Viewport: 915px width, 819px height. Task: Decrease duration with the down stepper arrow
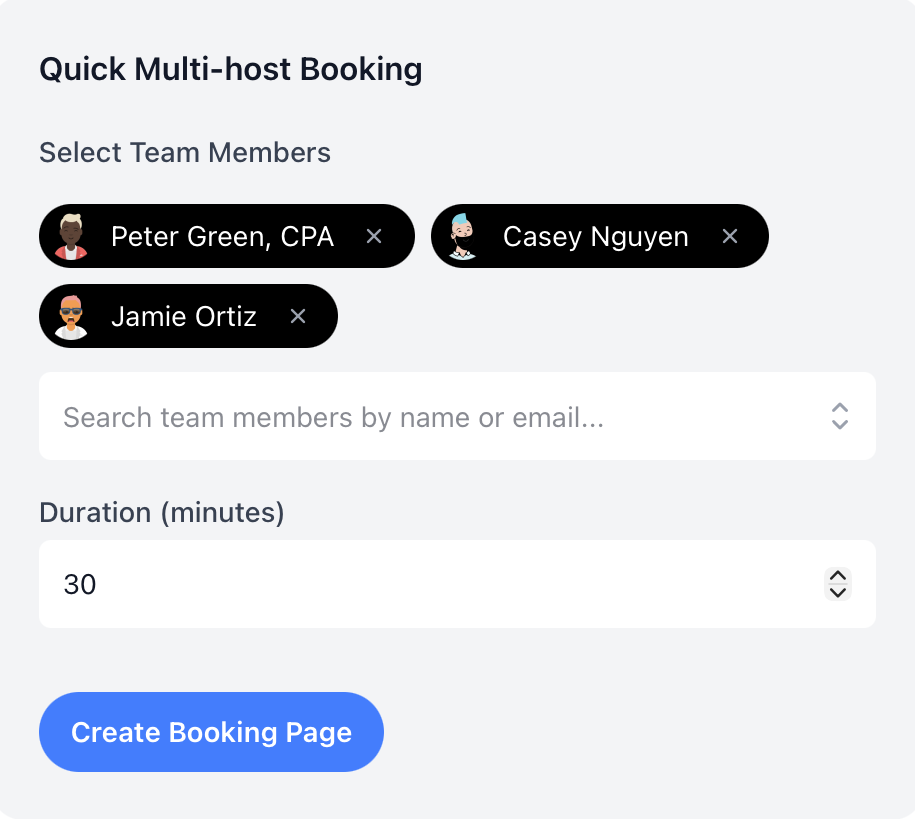(838, 592)
